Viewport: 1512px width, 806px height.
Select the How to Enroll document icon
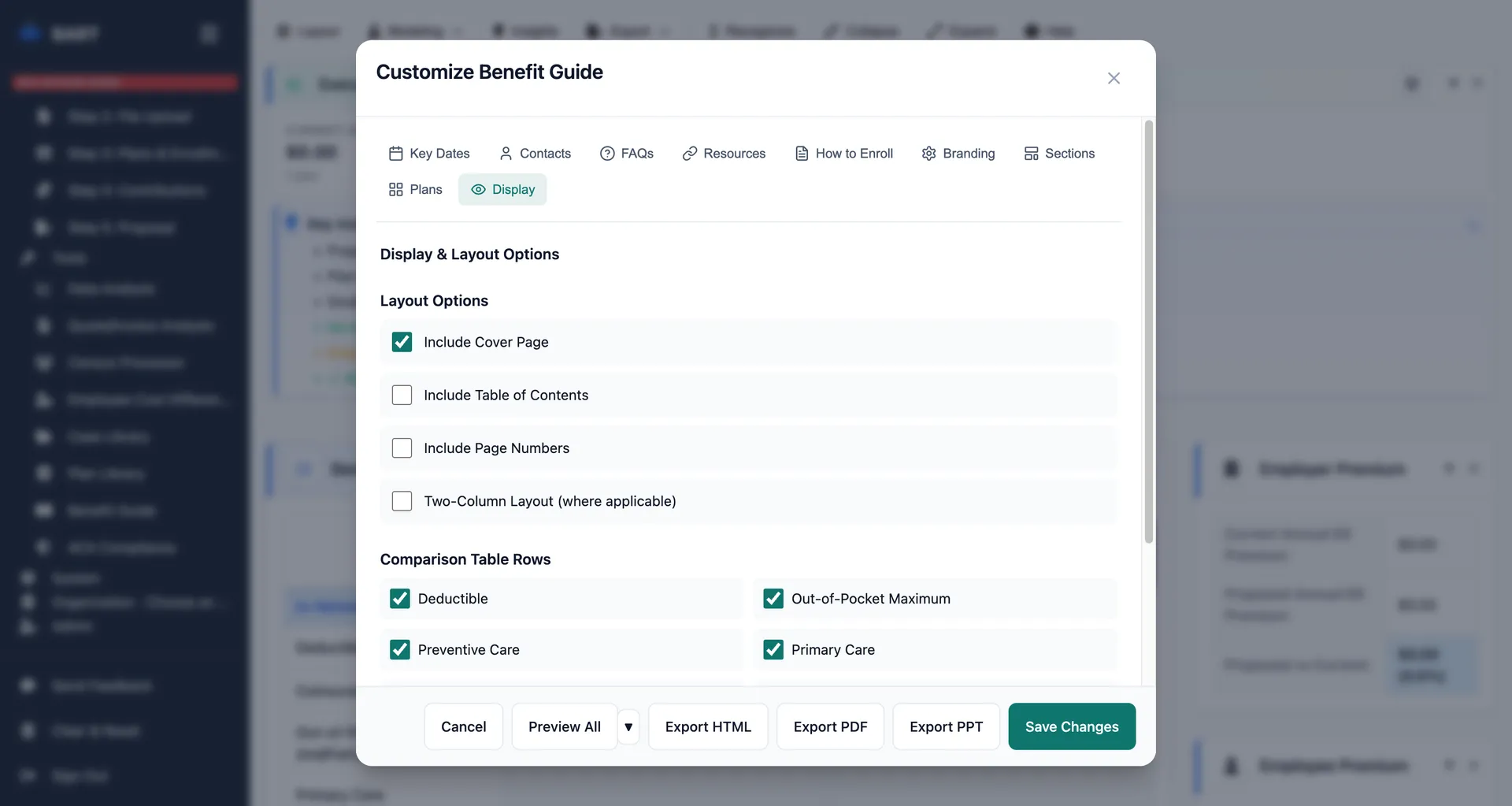[x=801, y=154]
